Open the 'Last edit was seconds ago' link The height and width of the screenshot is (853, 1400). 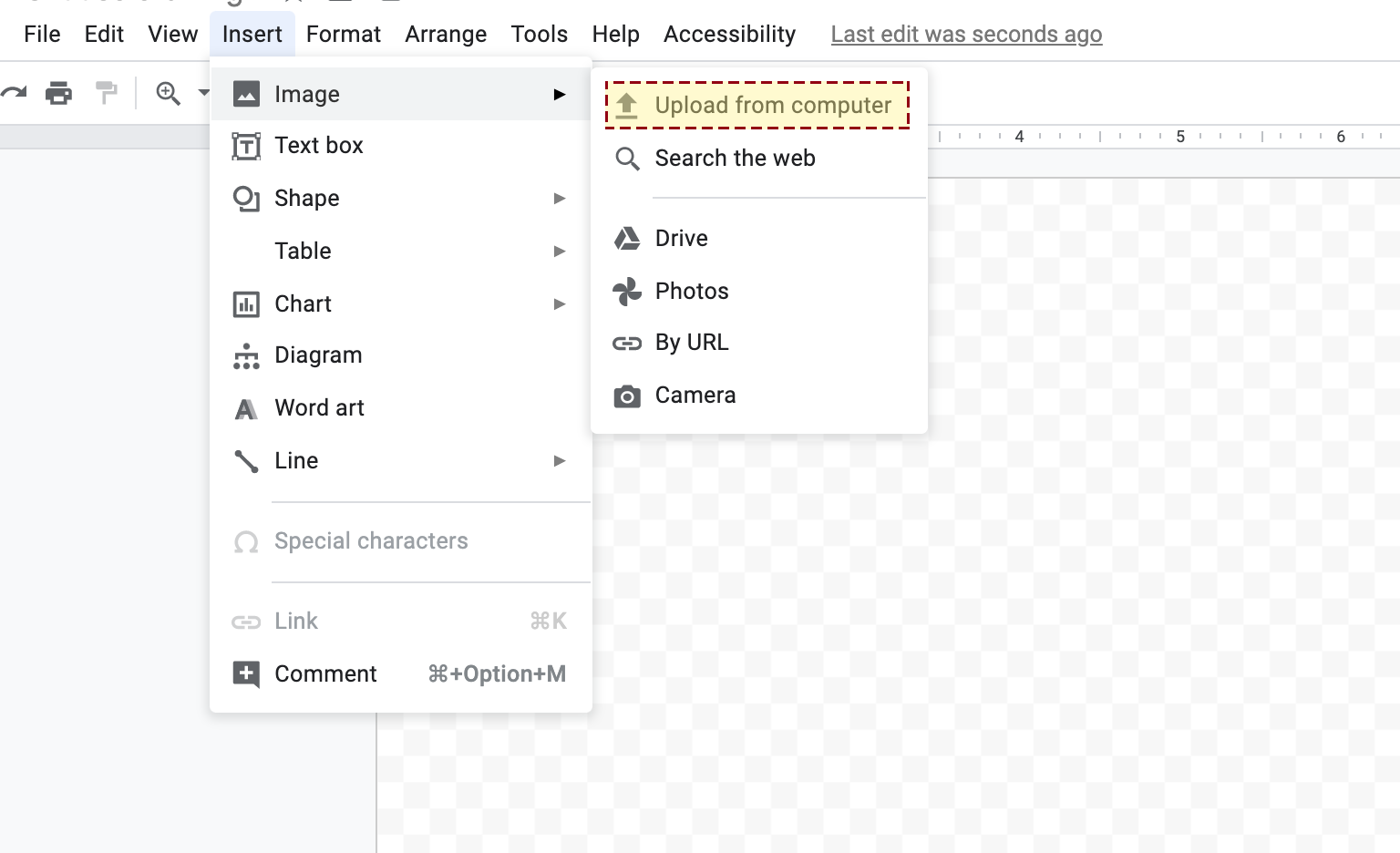tap(966, 35)
